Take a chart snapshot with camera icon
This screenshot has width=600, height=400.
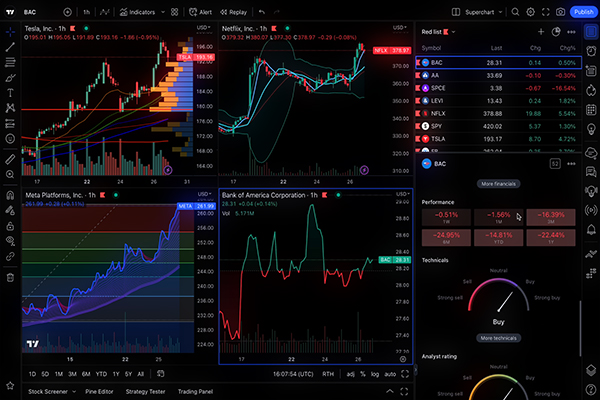tap(558, 12)
